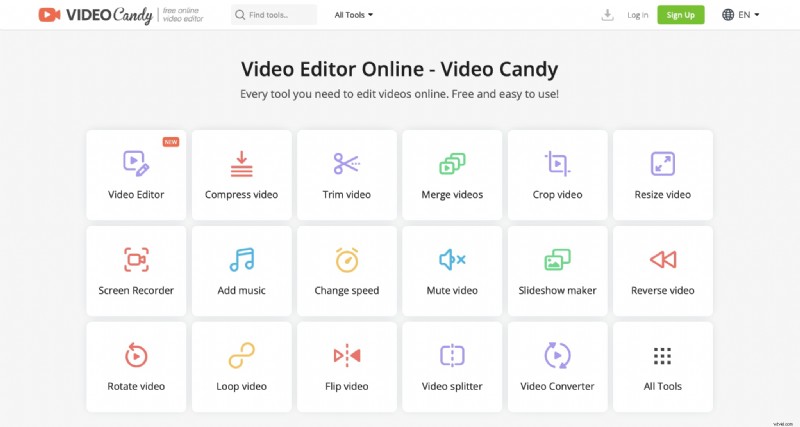Click the 'Video Editor Online - Video Candy' heading
Viewport: 800px width, 427px height.
(399, 69)
